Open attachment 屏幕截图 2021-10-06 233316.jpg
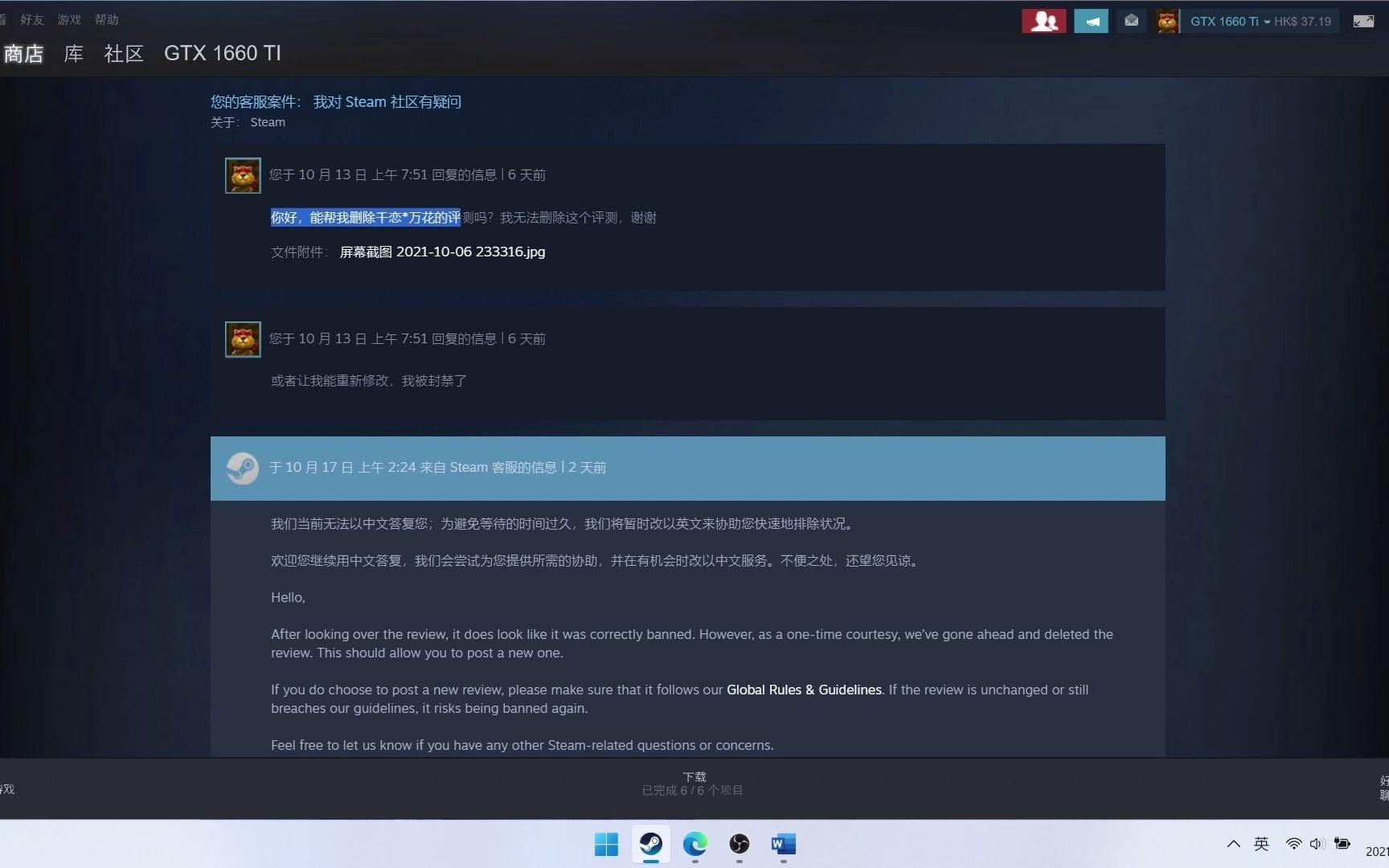Image resolution: width=1389 pixels, height=868 pixels. pos(442,252)
